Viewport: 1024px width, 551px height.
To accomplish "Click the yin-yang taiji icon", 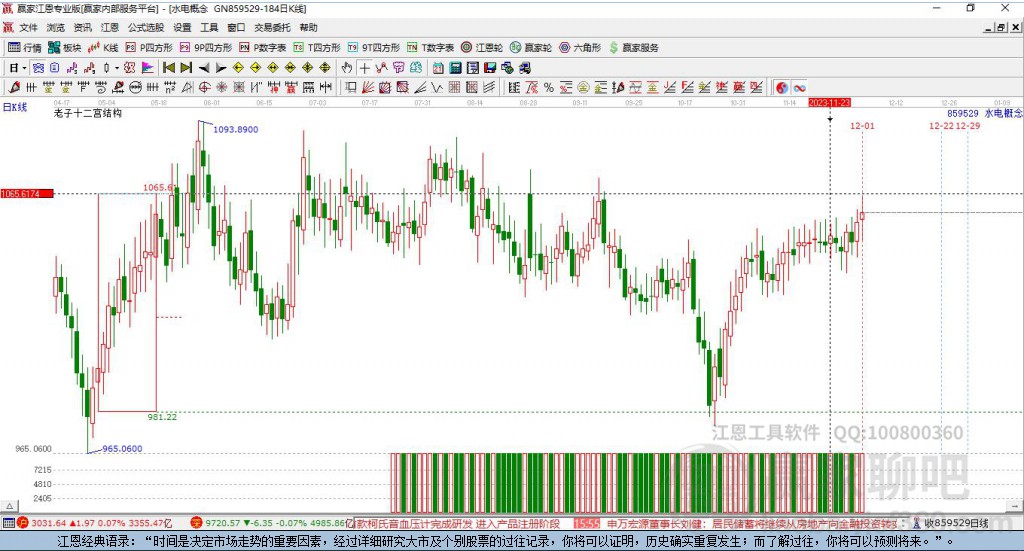I will point(781,88).
